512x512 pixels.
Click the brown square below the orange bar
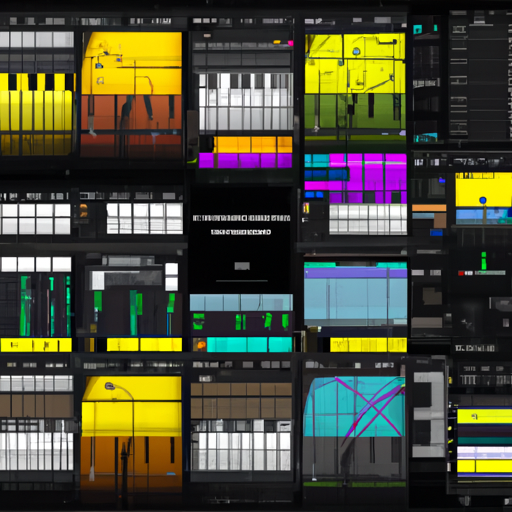coord(440,220)
